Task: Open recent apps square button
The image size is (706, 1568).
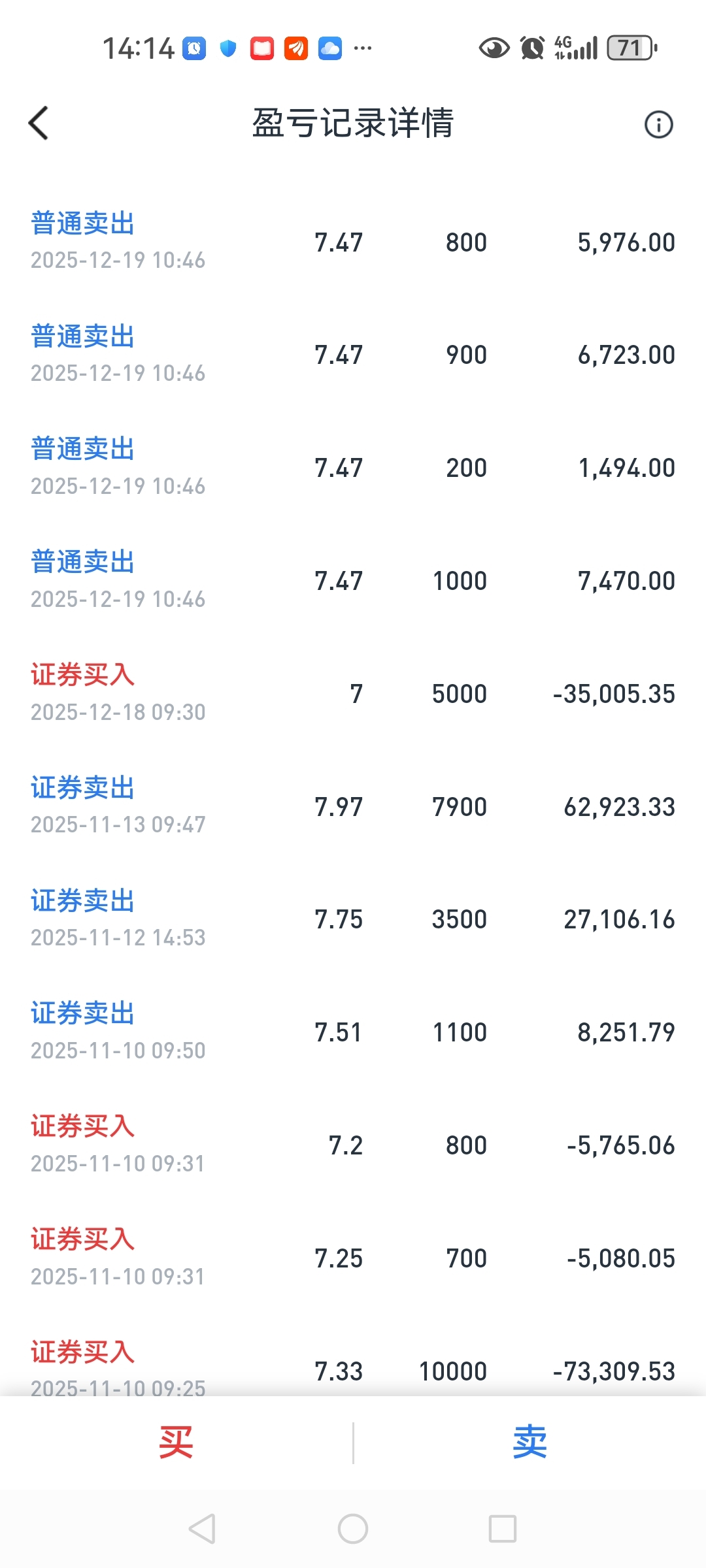Action: (502, 1529)
